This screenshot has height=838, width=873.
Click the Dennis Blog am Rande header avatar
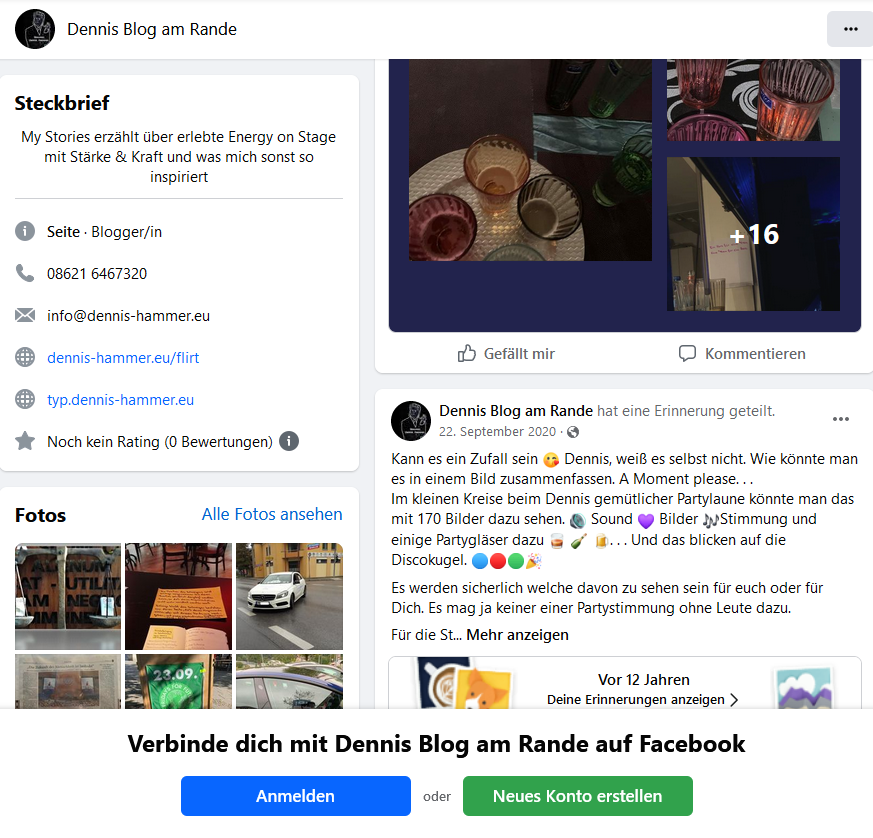pyautogui.click(x=35, y=29)
